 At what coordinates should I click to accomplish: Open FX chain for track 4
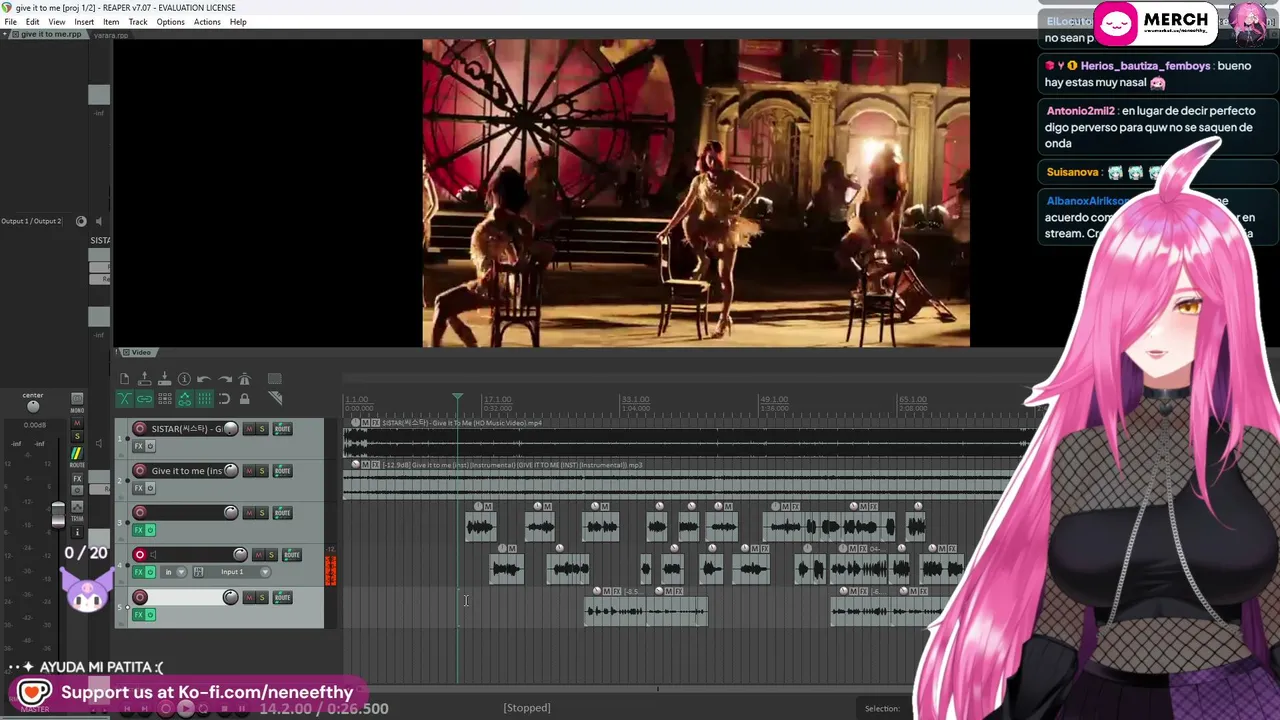(139, 572)
